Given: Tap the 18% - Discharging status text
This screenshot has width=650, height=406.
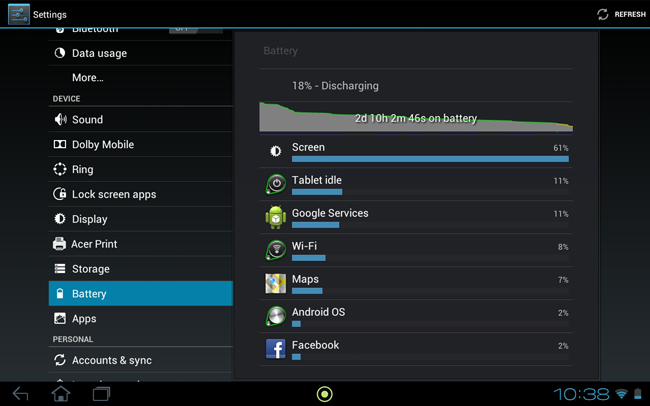Looking at the screenshot, I should (x=335, y=86).
